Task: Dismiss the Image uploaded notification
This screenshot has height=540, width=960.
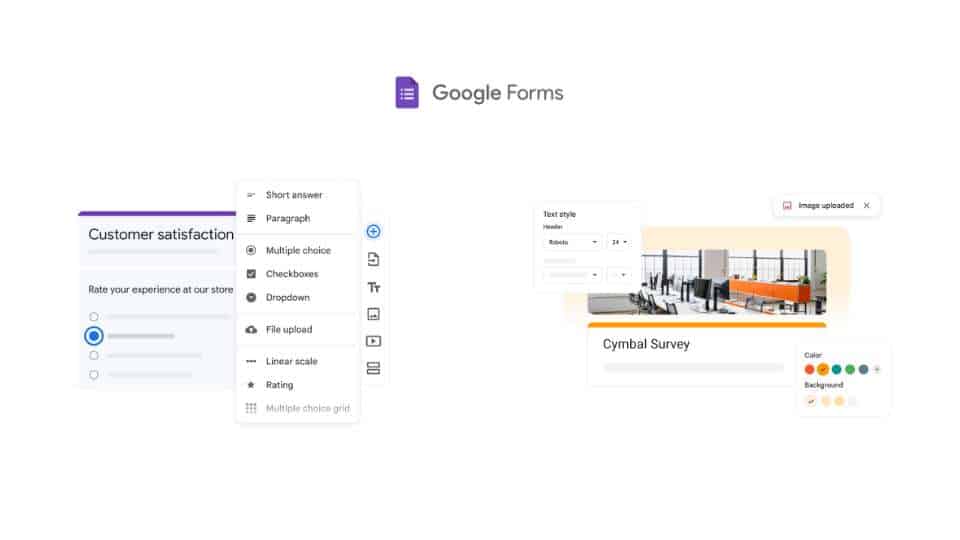Action: point(866,206)
